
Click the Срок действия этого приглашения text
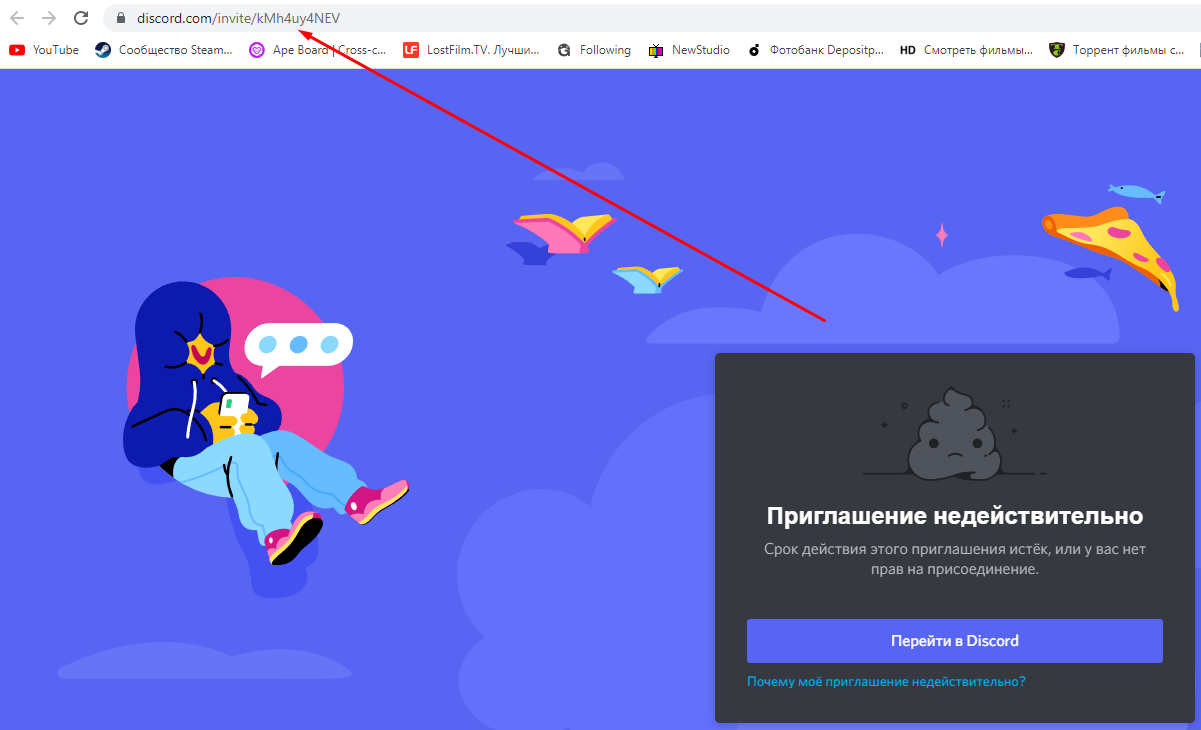955,559
